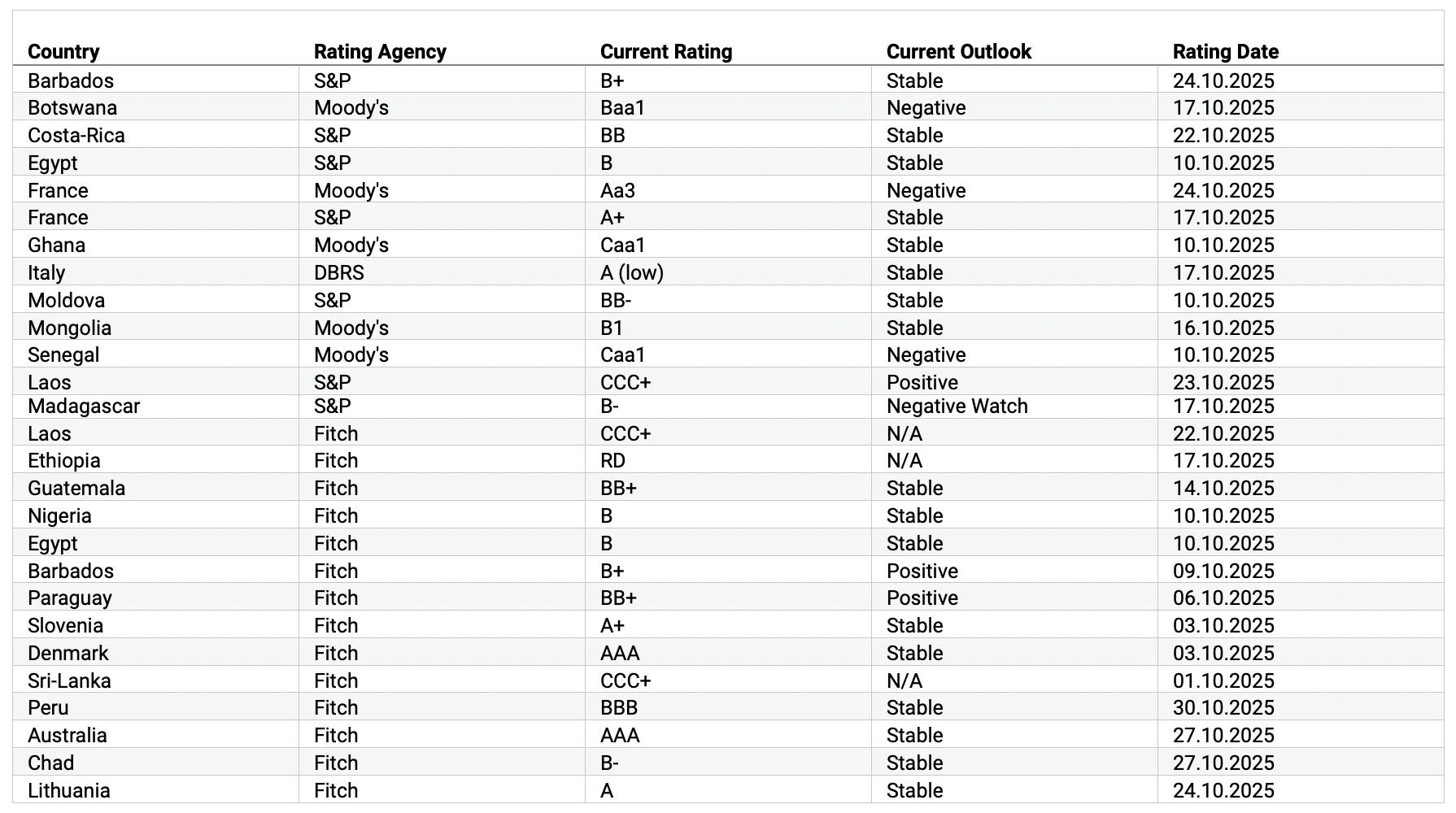
Task: Select the date 06.10.2025 for Paraguay
Action: pyautogui.click(x=1223, y=598)
